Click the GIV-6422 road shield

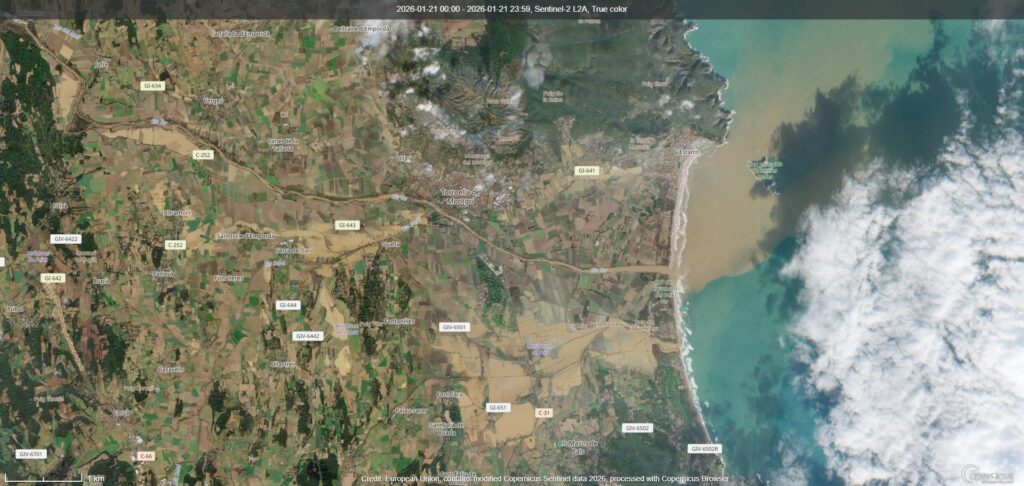pyautogui.click(x=65, y=239)
